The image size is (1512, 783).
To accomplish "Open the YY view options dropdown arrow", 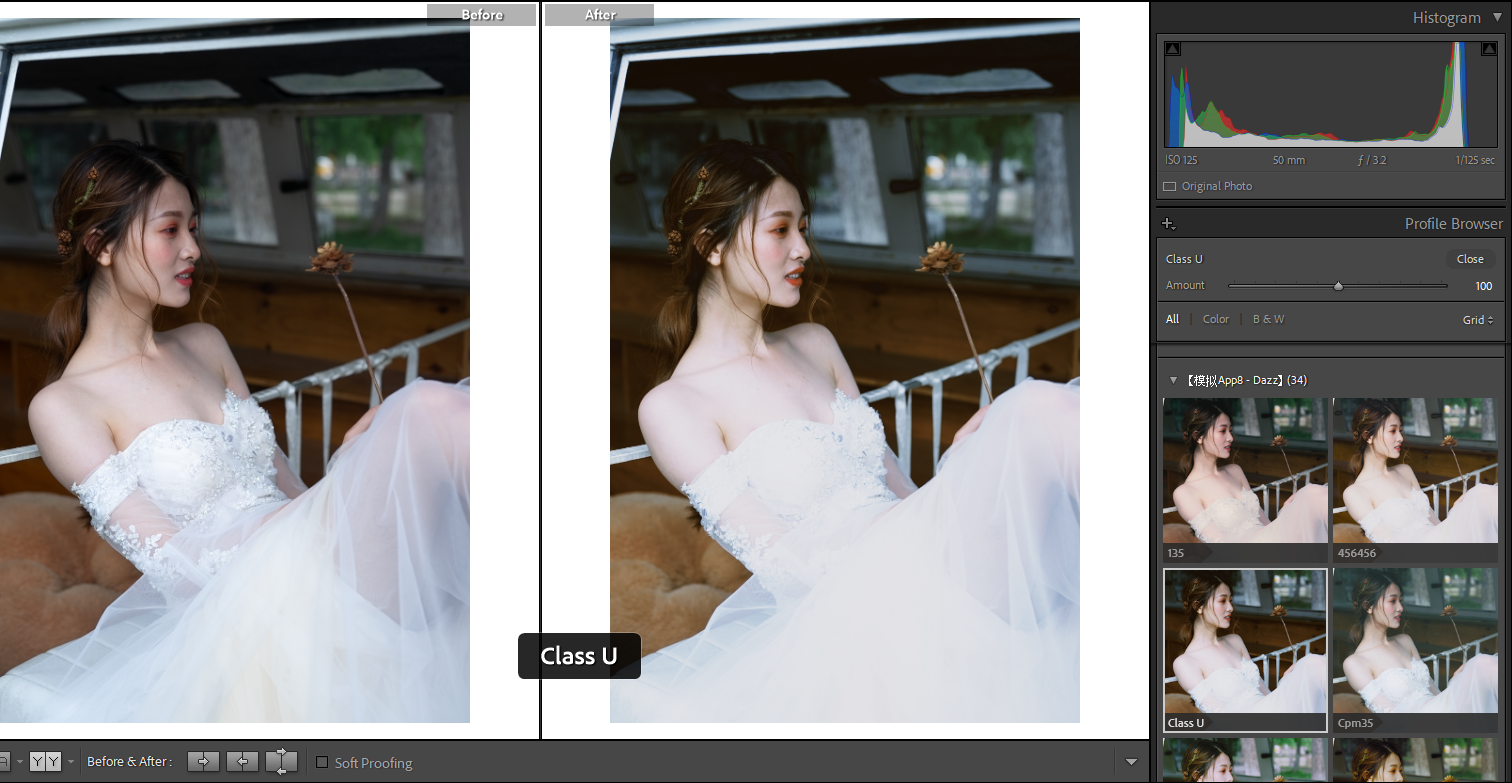I will click(71, 762).
